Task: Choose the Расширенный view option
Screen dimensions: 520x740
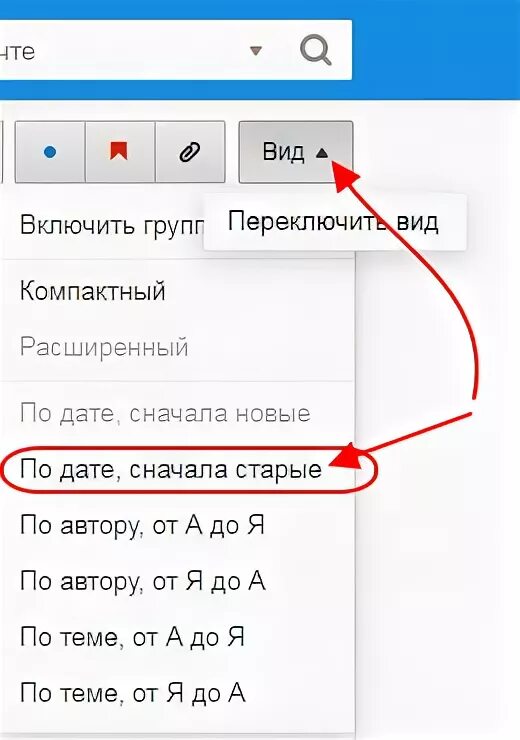Action: (104, 347)
